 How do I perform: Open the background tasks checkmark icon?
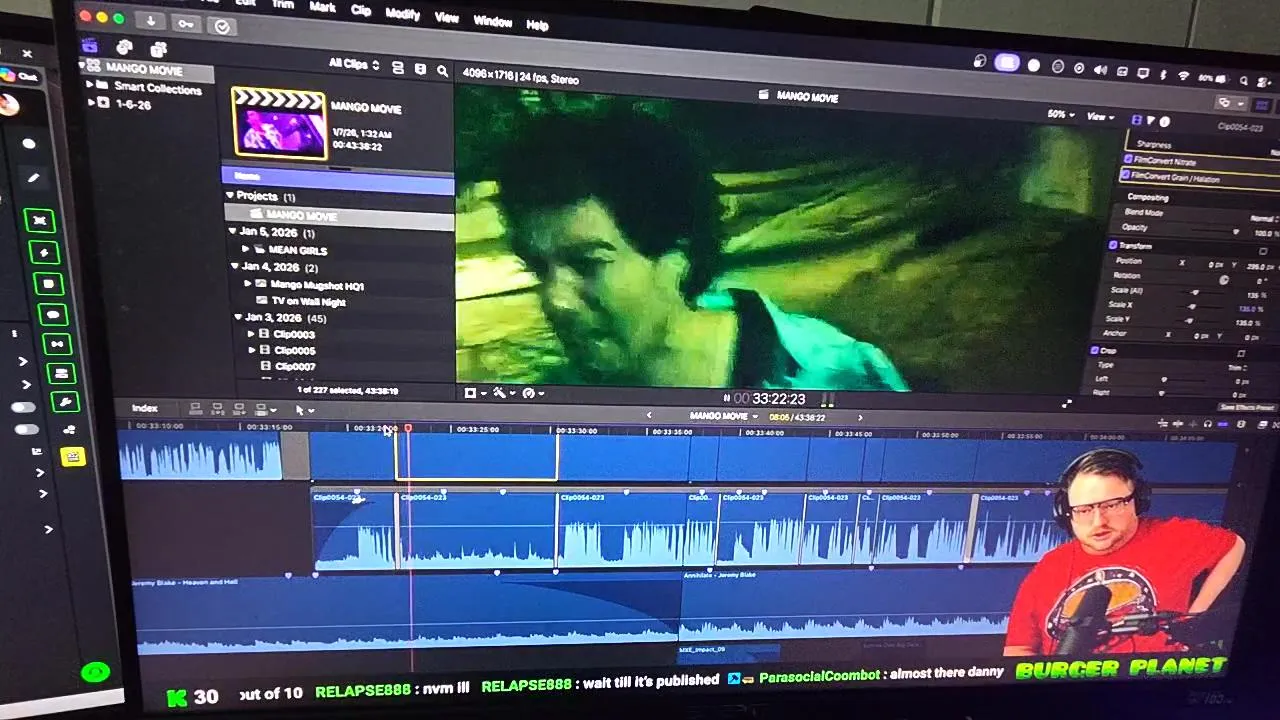(222, 26)
